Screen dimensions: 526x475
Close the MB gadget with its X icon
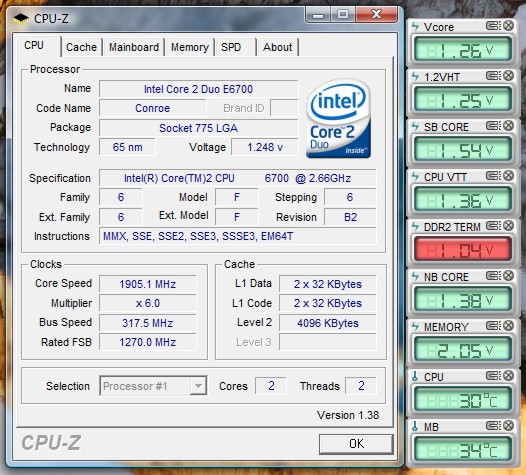coord(509,425)
